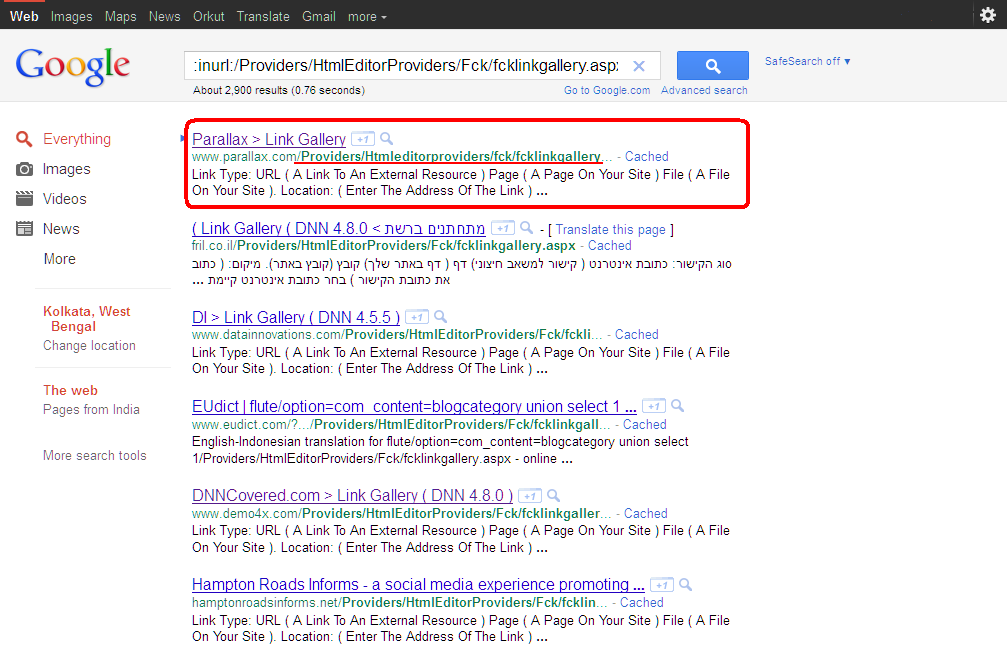Viewport: 1007px width, 651px height.
Task: Click +1 button next to DI result
Action: coord(417,317)
